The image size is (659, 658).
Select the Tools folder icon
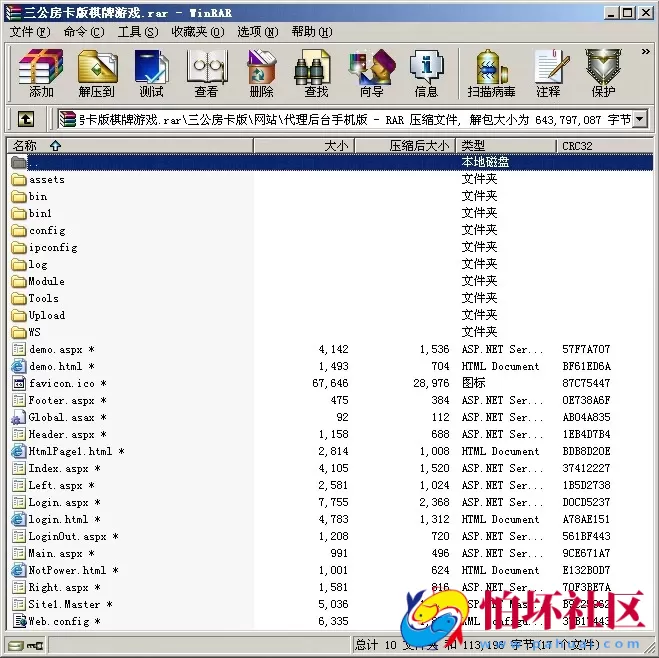18,299
